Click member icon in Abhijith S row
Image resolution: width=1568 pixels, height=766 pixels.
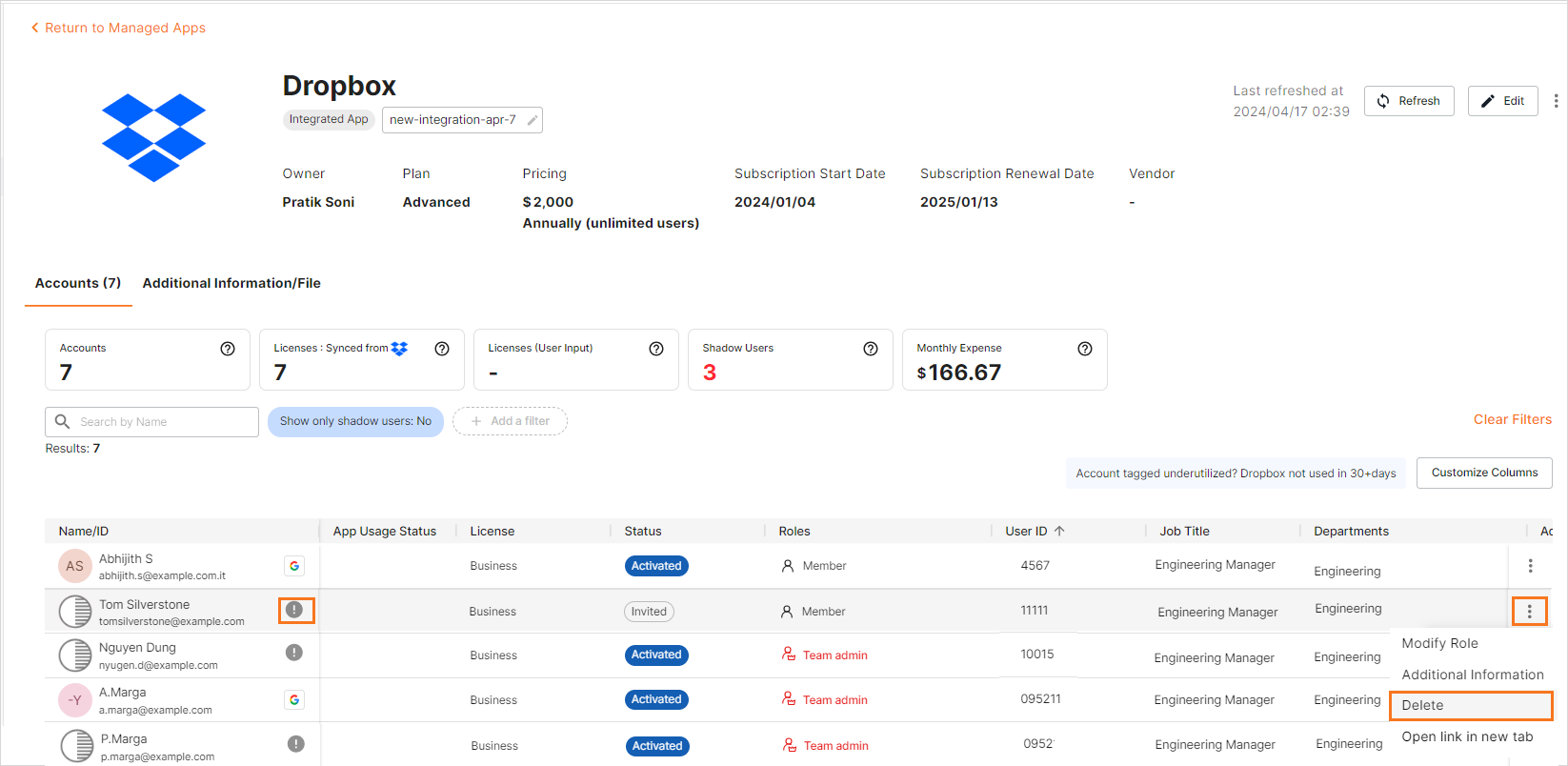click(788, 566)
